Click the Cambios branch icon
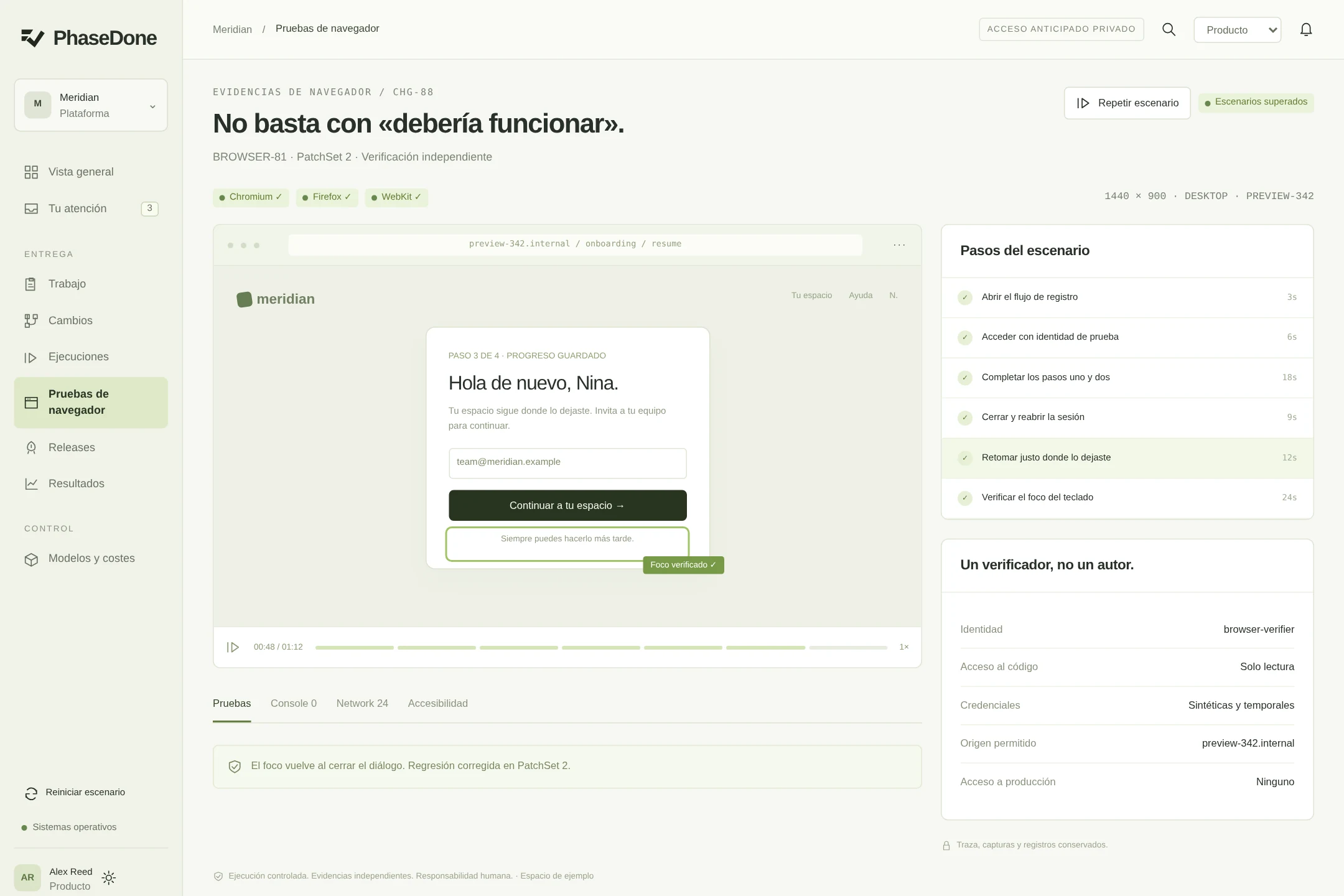Screen dimensions: 1344x896 coord(31,320)
